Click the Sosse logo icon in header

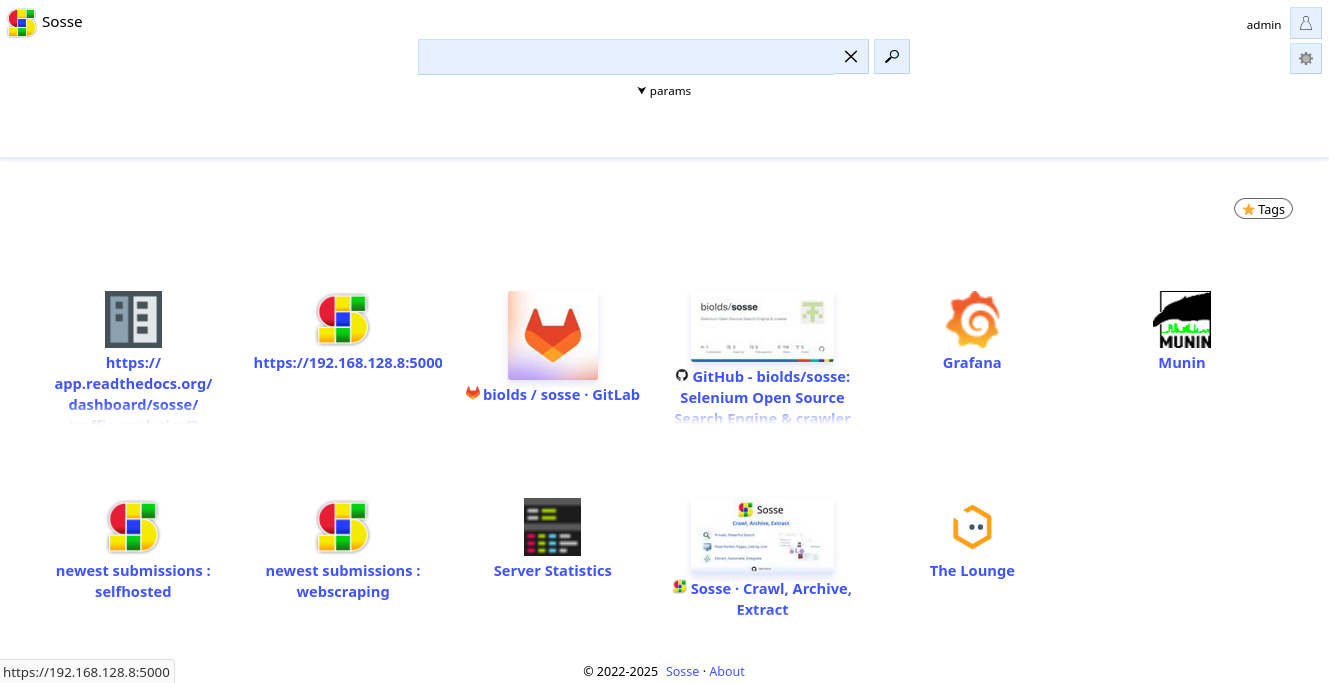click(22, 22)
